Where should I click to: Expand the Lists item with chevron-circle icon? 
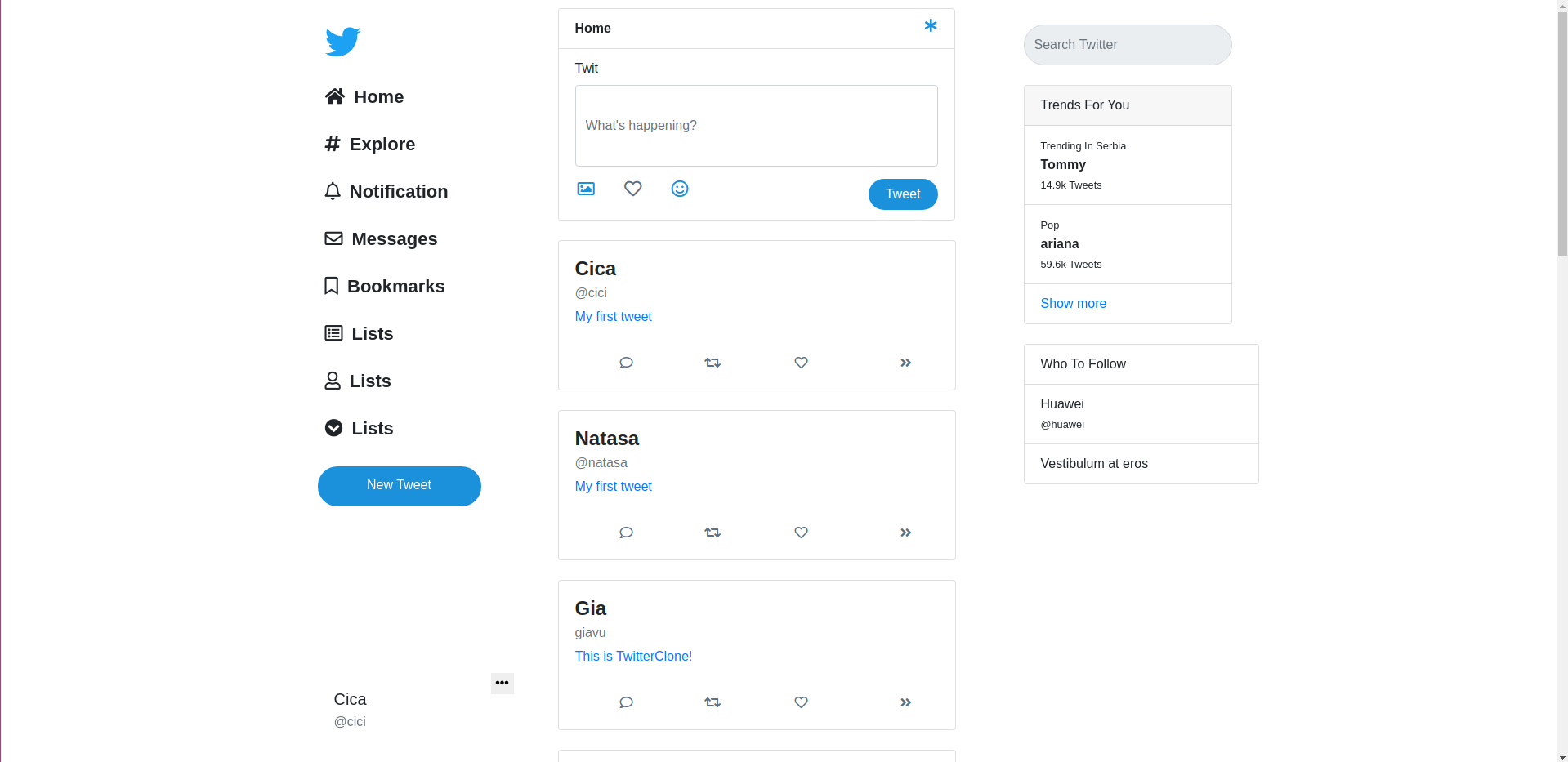click(x=359, y=429)
